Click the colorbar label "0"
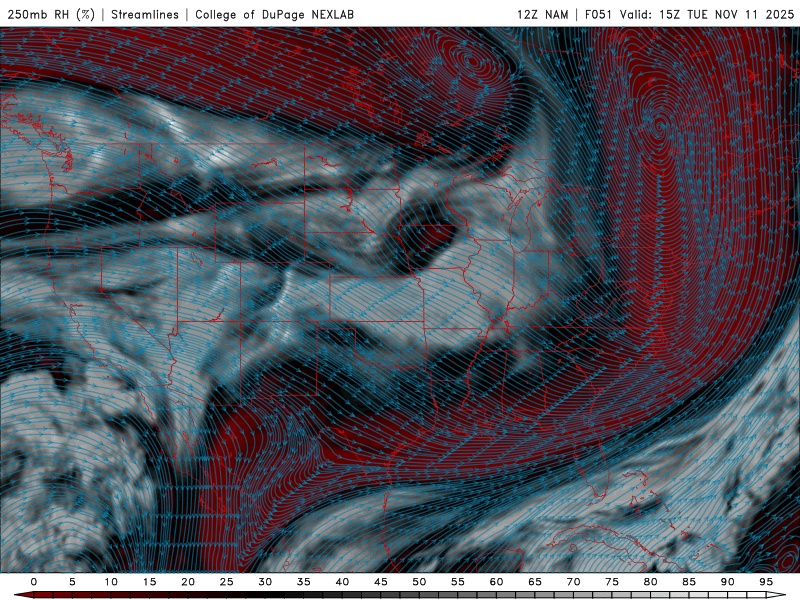 point(34,582)
